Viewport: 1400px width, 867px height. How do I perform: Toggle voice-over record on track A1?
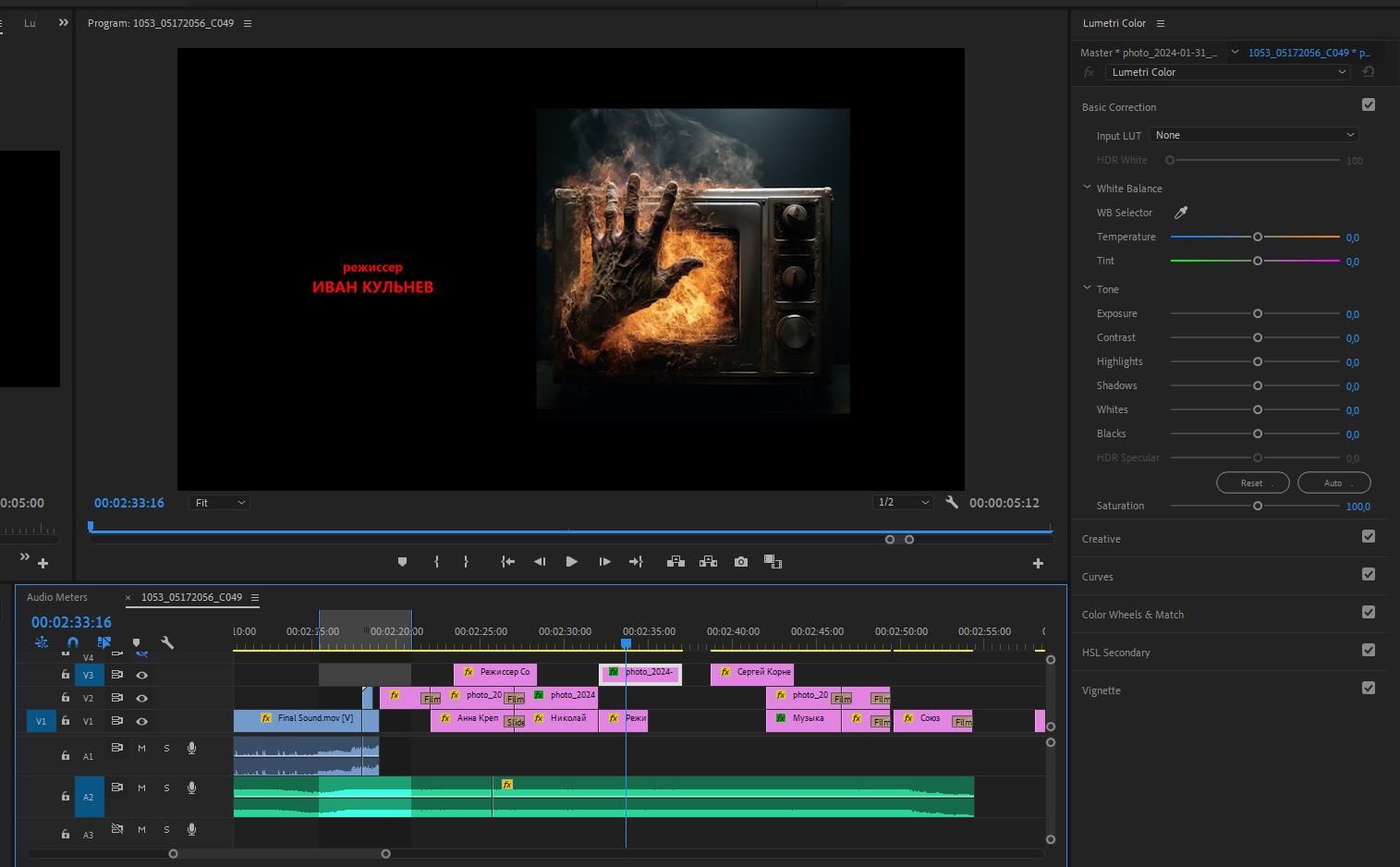(191, 748)
